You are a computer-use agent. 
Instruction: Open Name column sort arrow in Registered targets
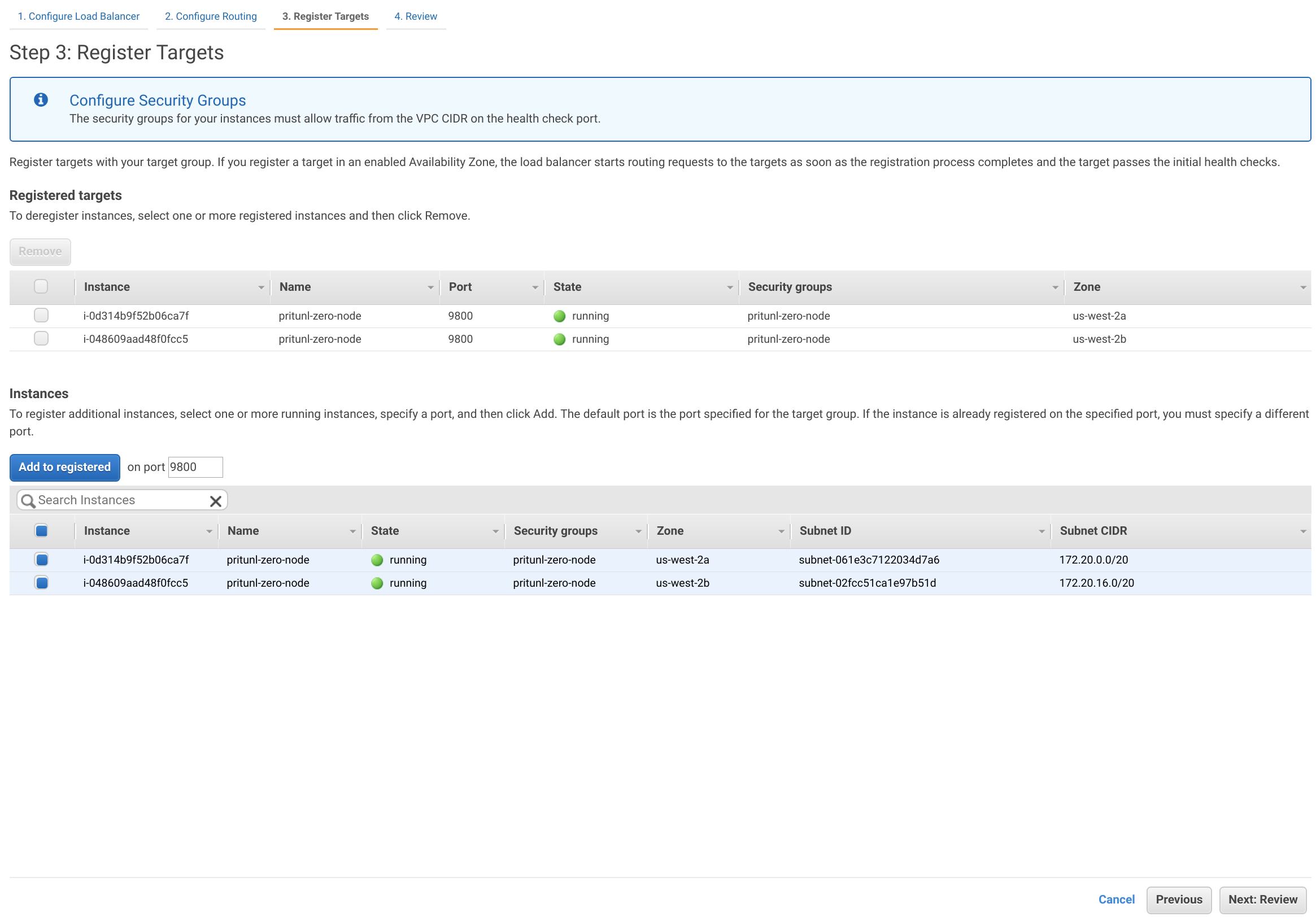(x=430, y=287)
